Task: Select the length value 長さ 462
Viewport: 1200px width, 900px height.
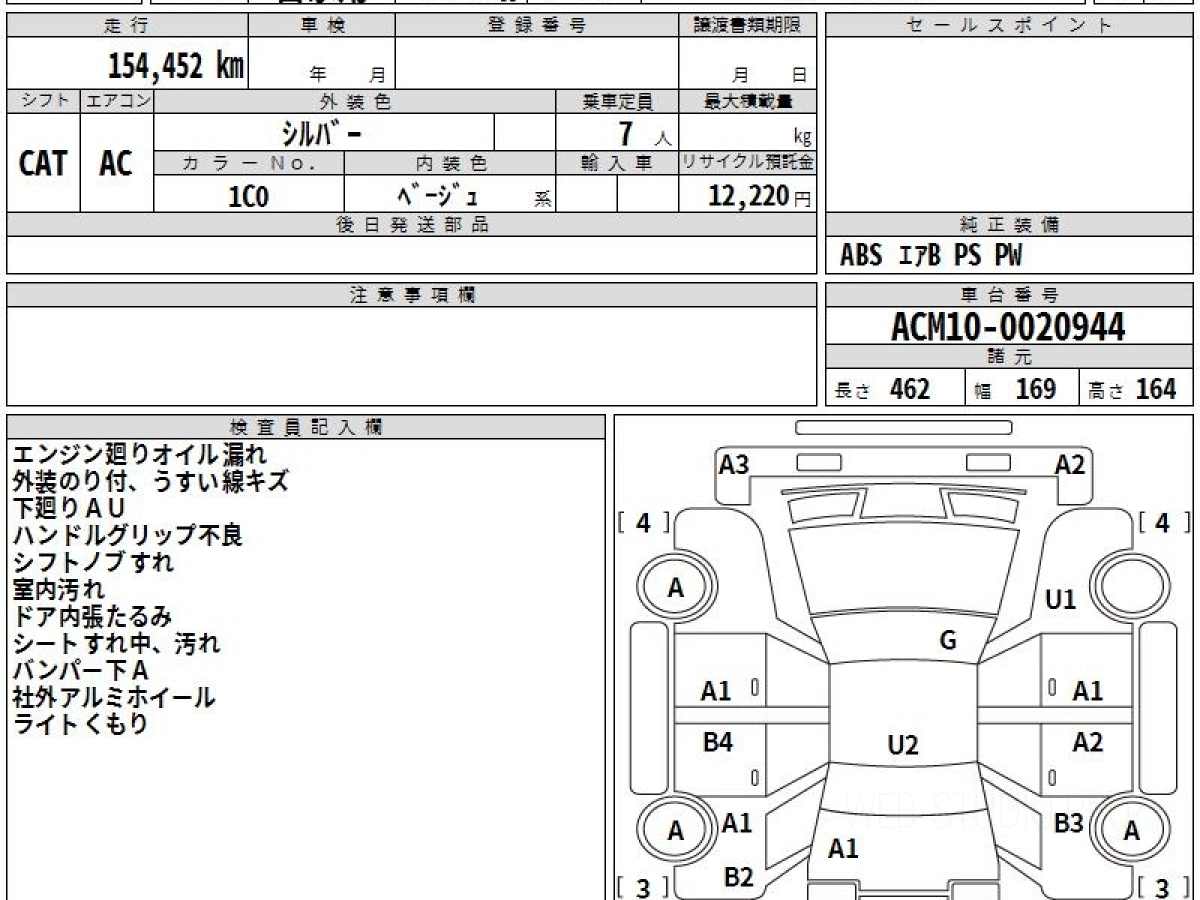Action: (x=883, y=389)
